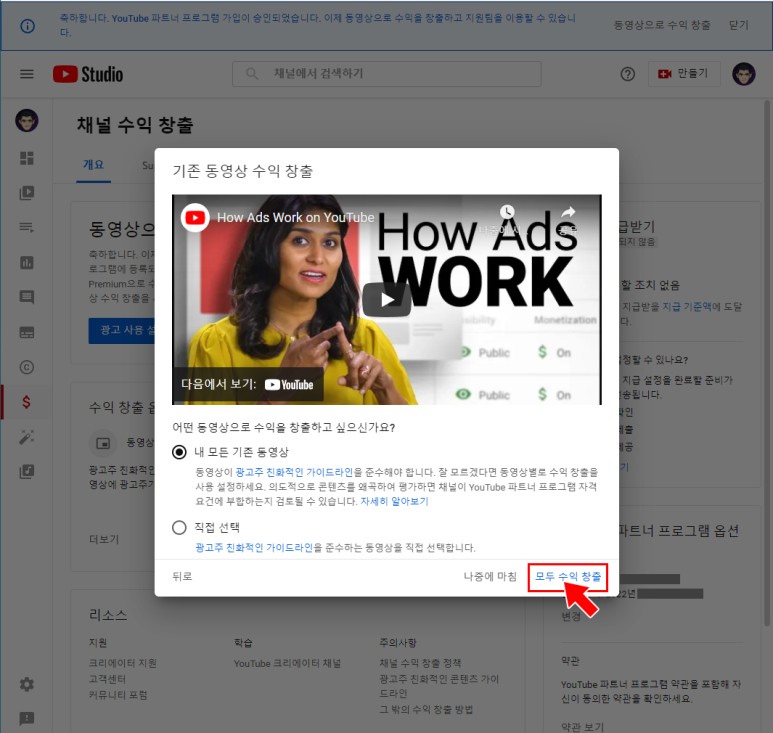773x733 pixels.
Task: Open the '커뮤니티 포럼' resource link
Action: coord(118,695)
